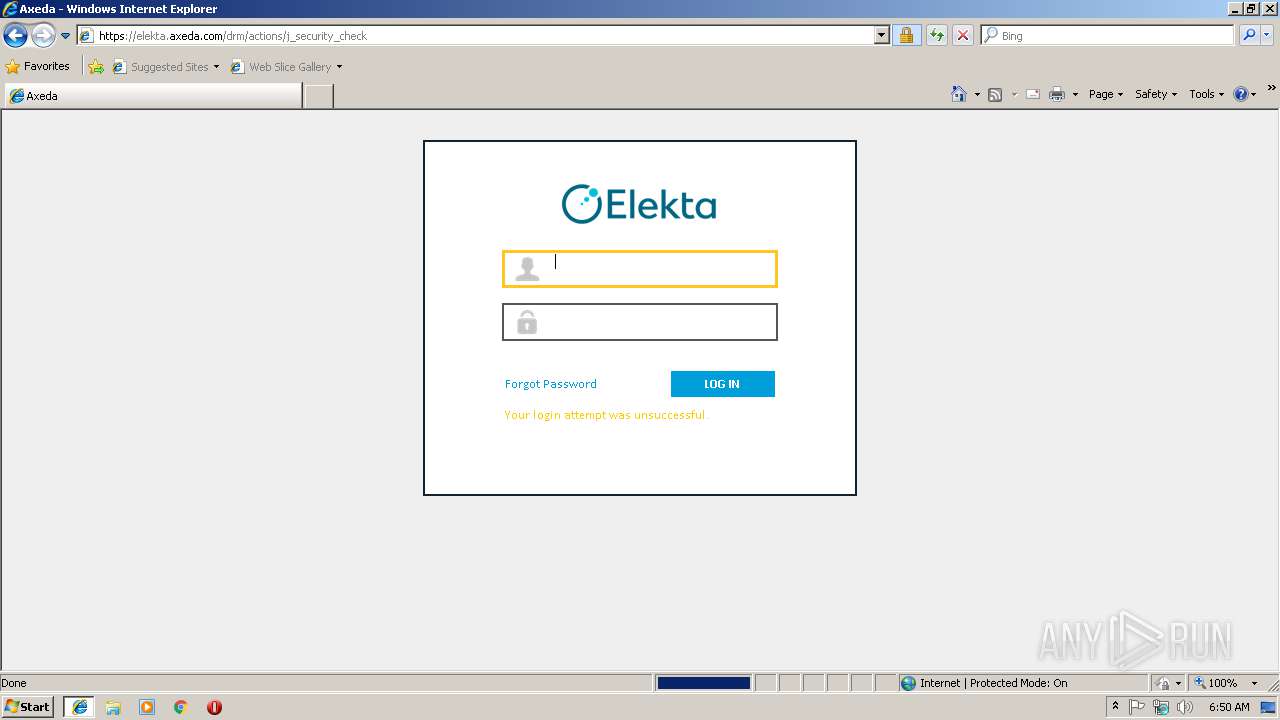Click the Elekta logo

(639, 204)
